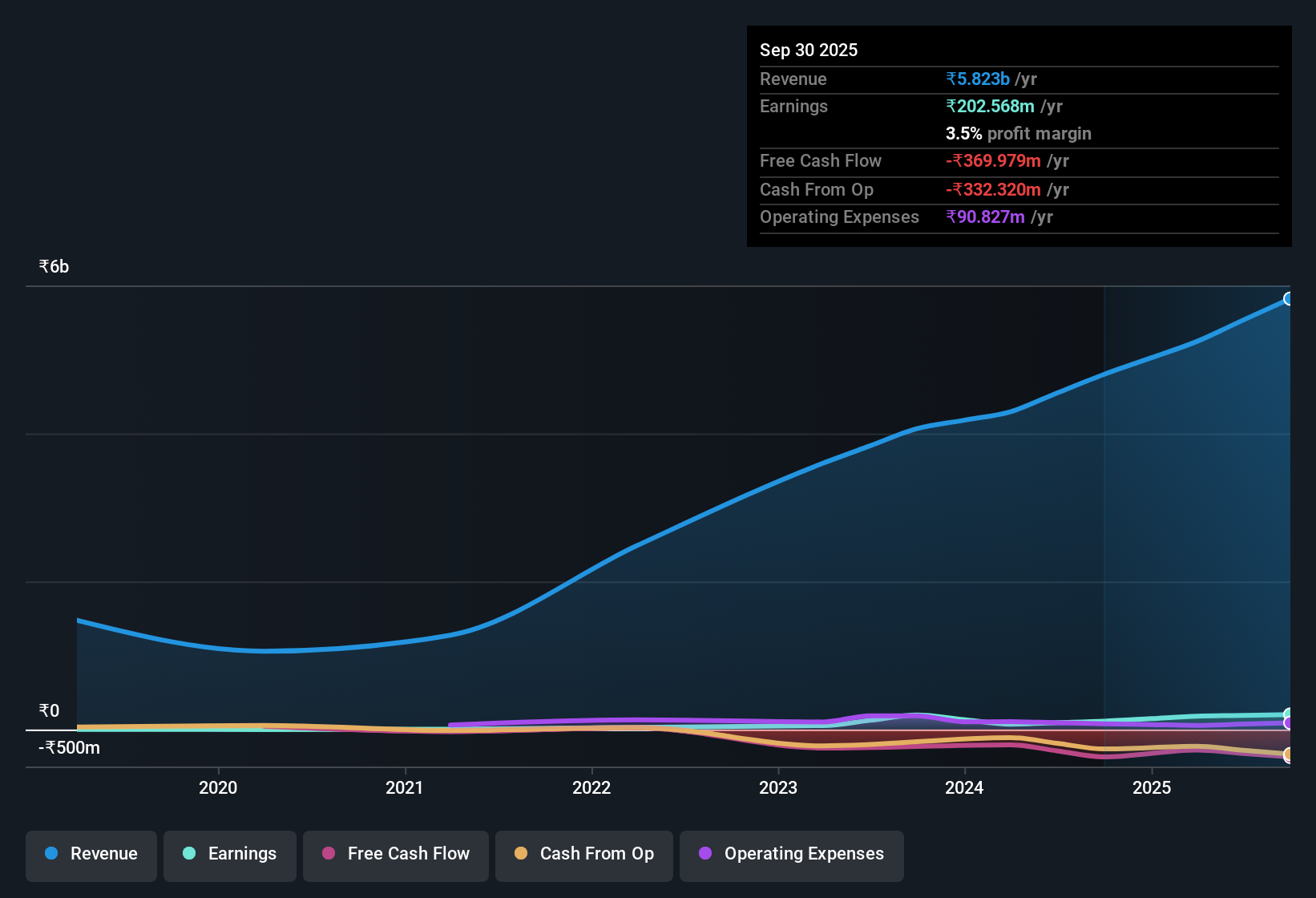
Task: Click the highlighted forecast region after 2025
Action: (x=1194, y=521)
